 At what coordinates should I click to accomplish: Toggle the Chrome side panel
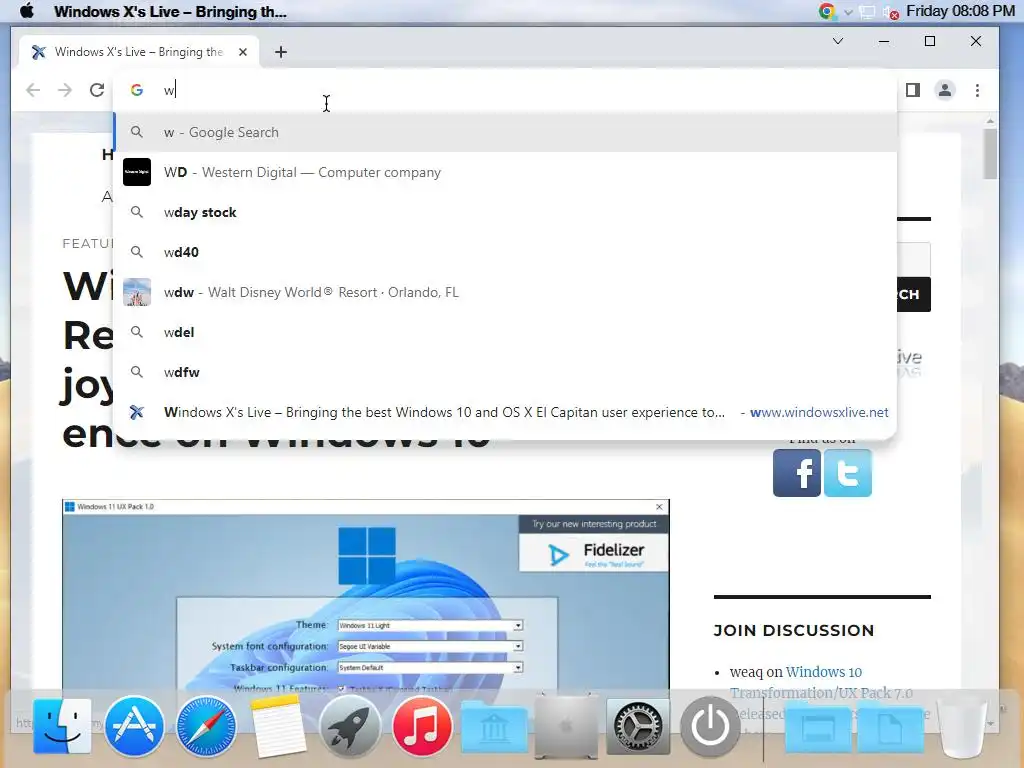[x=913, y=90]
